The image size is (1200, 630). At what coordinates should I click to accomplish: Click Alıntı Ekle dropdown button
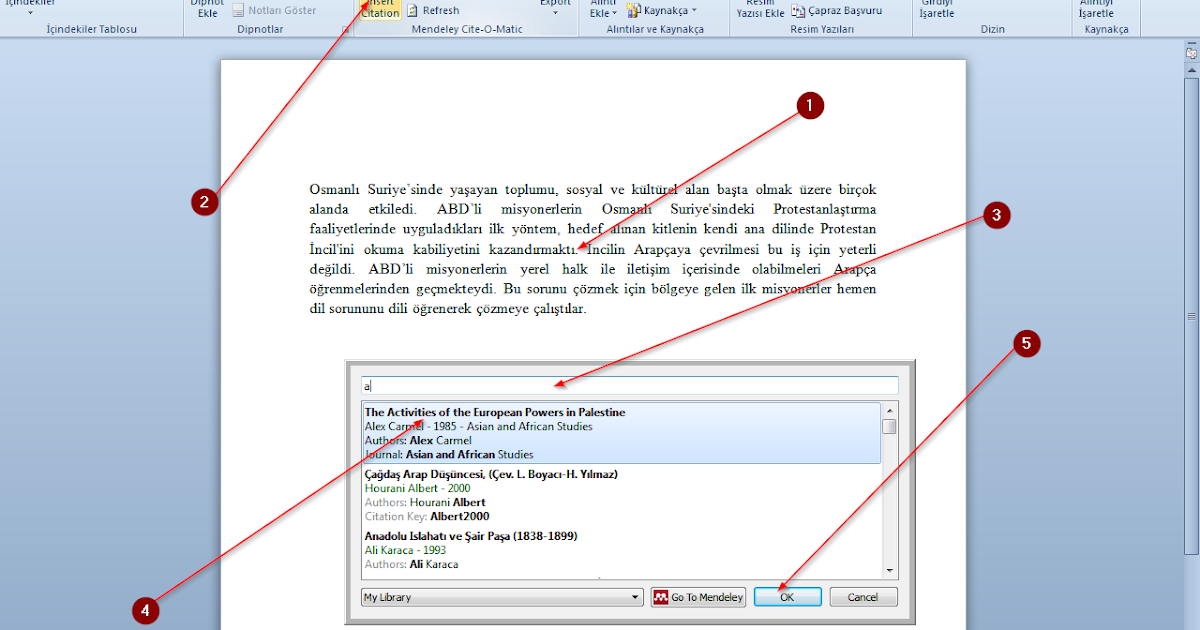[603, 9]
